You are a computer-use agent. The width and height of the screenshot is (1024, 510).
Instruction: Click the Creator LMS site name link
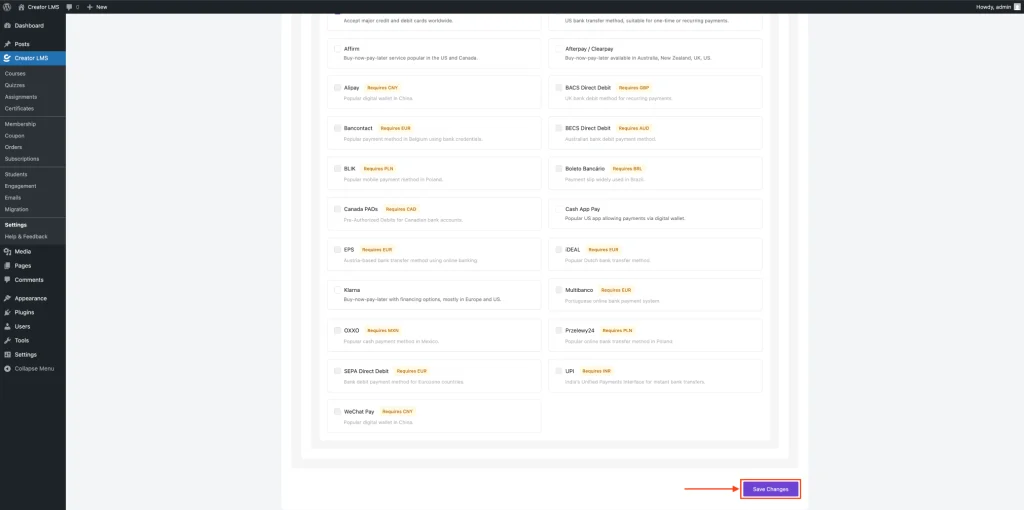(x=42, y=7)
